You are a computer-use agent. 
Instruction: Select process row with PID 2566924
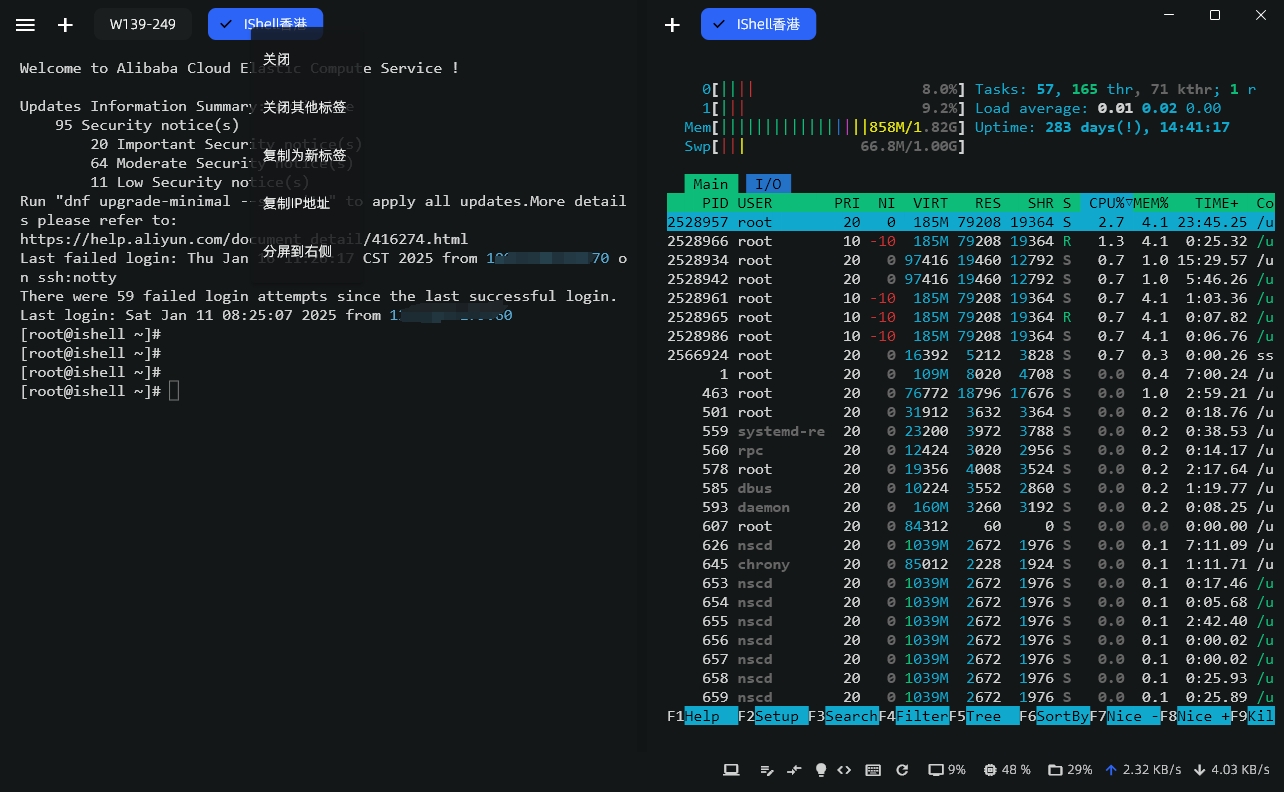pos(971,355)
